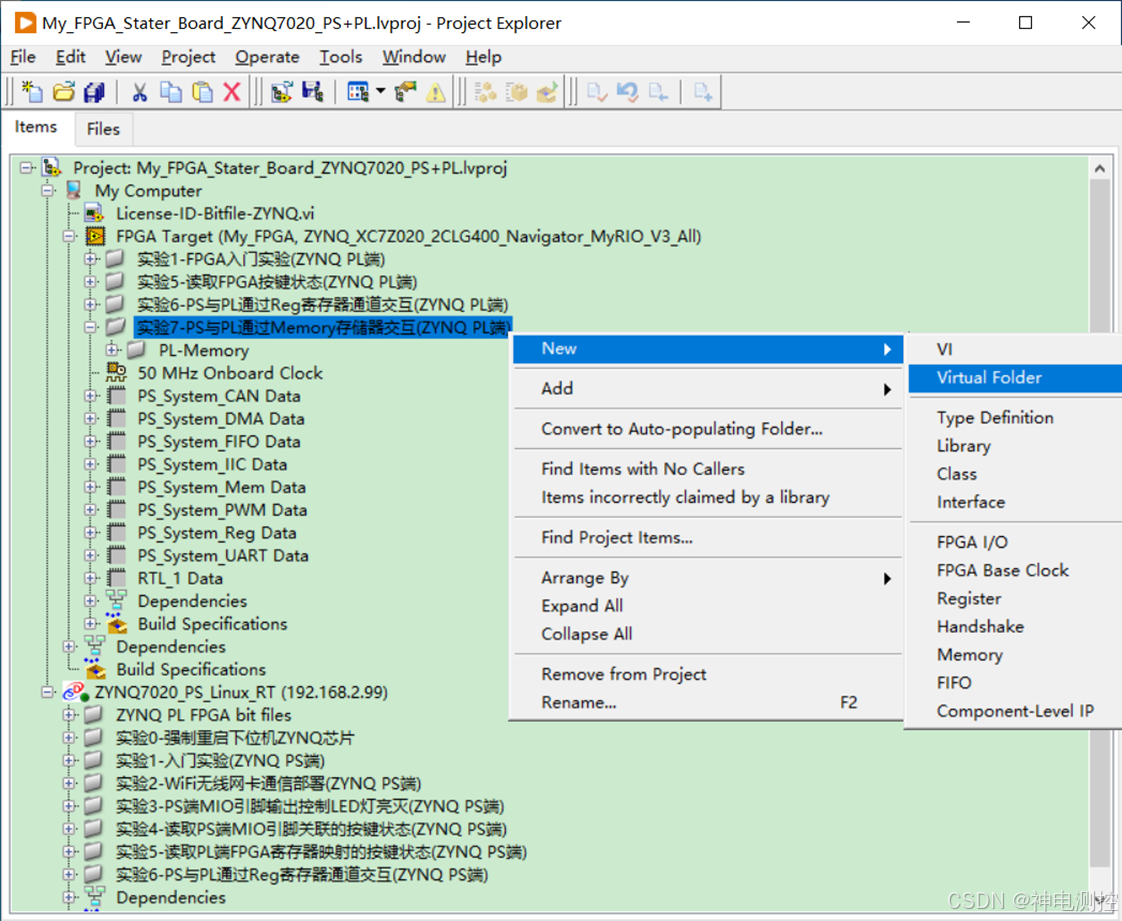Click the Copy toolbar icon
Viewport: 1122px width, 921px height.
[x=170, y=92]
